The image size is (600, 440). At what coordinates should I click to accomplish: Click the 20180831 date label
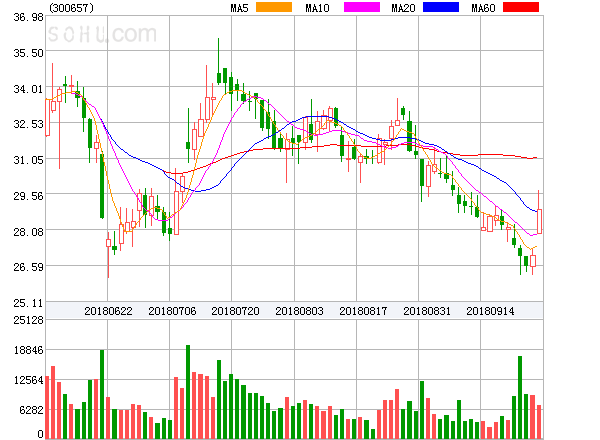[427, 311]
